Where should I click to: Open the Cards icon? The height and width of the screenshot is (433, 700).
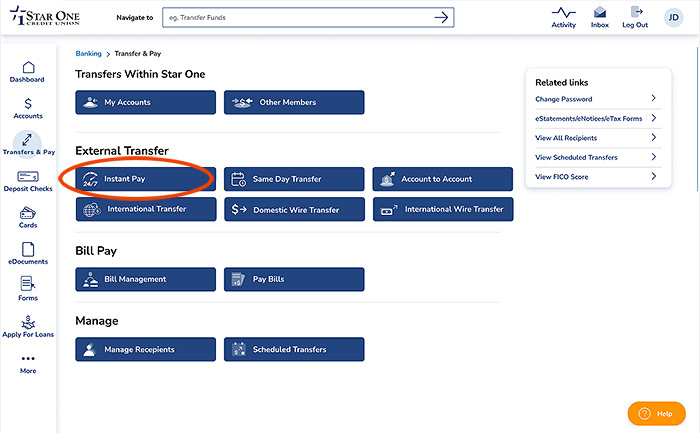click(28, 213)
